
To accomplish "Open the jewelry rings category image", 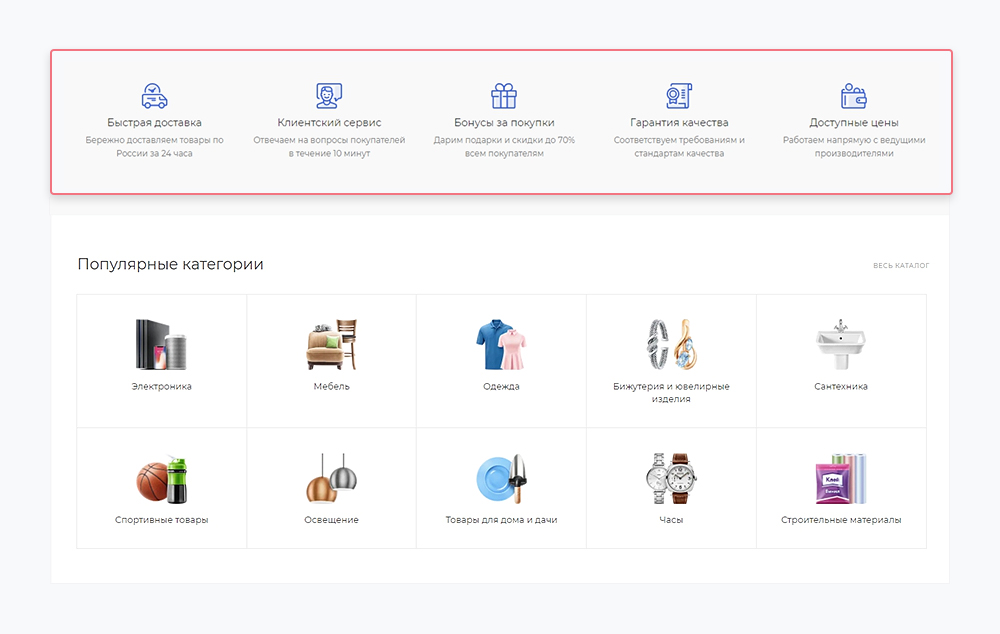I will coord(671,345).
